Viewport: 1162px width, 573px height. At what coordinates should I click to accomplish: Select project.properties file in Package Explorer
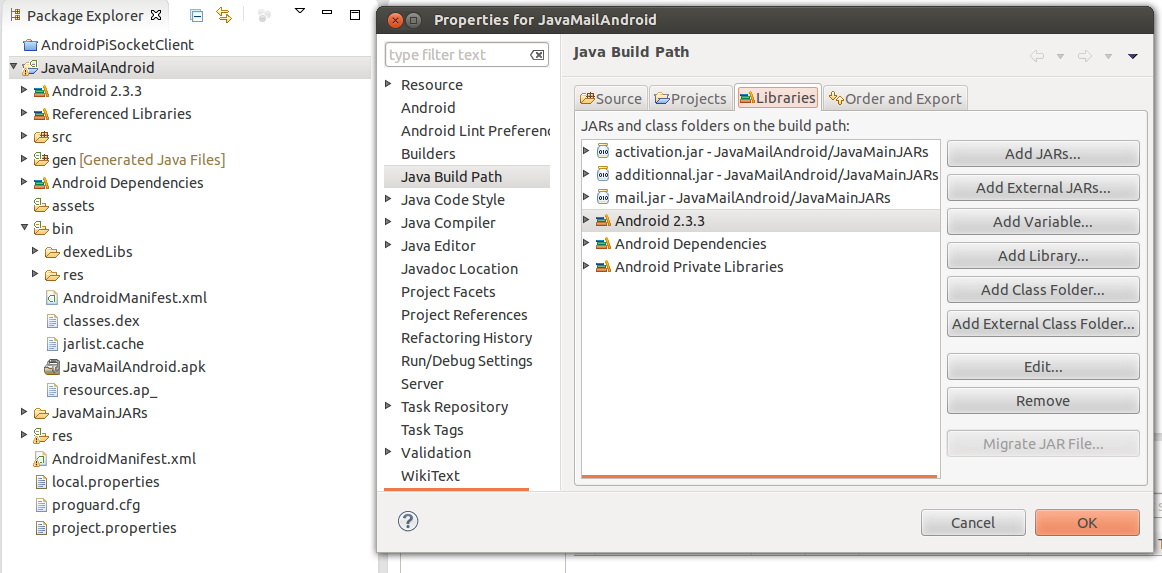(x=114, y=528)
